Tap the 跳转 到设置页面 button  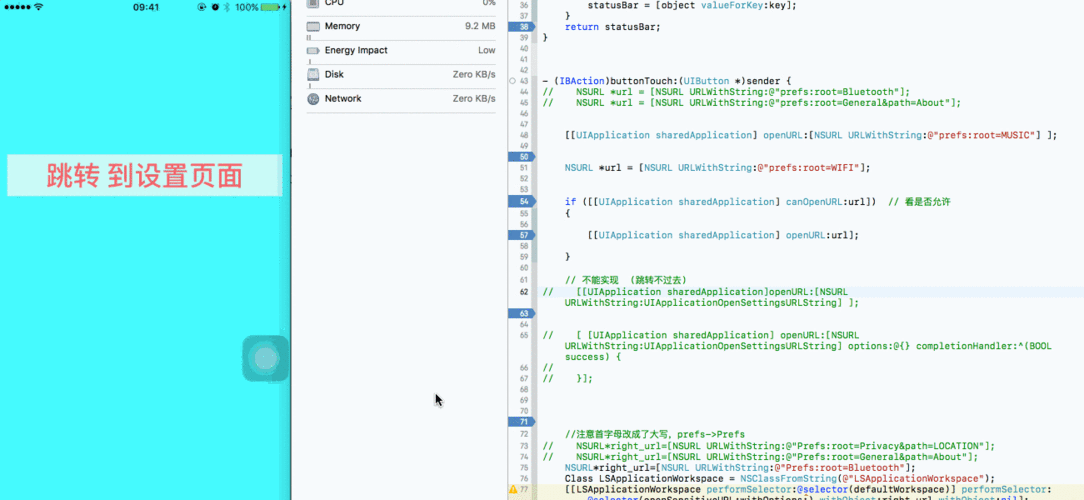[x=144, y=176]
